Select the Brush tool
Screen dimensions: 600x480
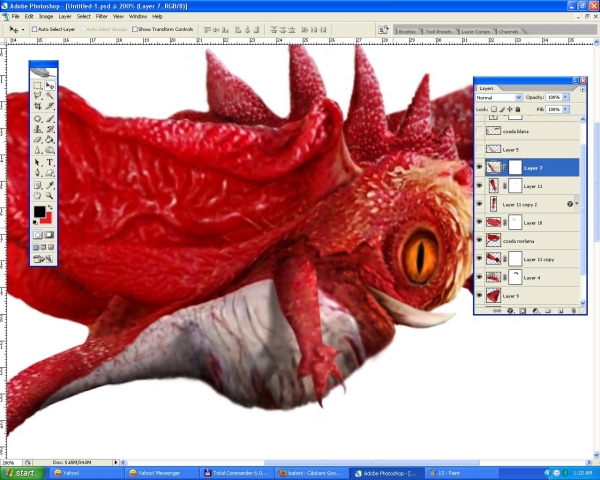tap(50, 119)
